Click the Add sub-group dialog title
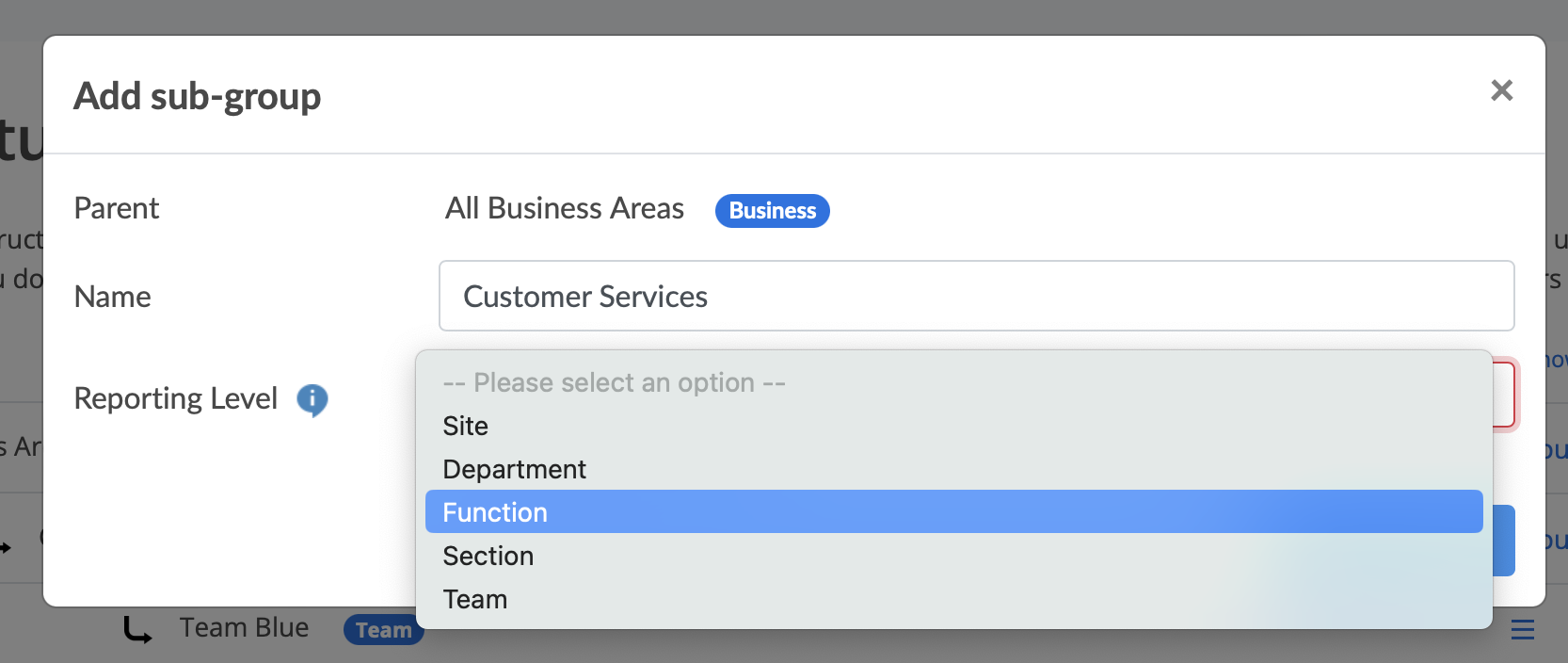Viewport: 1568px width, 663px height. (x=198, y=96)
